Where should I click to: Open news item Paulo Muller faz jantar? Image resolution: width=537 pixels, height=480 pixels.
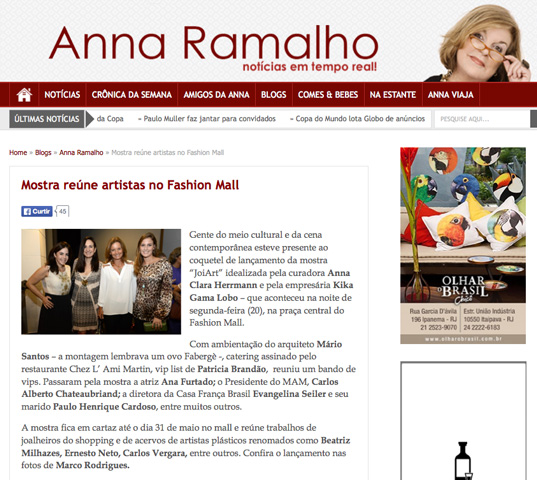209,119
